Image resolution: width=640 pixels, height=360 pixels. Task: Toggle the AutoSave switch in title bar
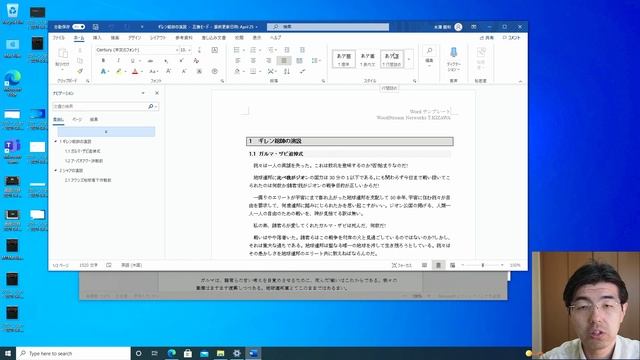pos(79,27)
